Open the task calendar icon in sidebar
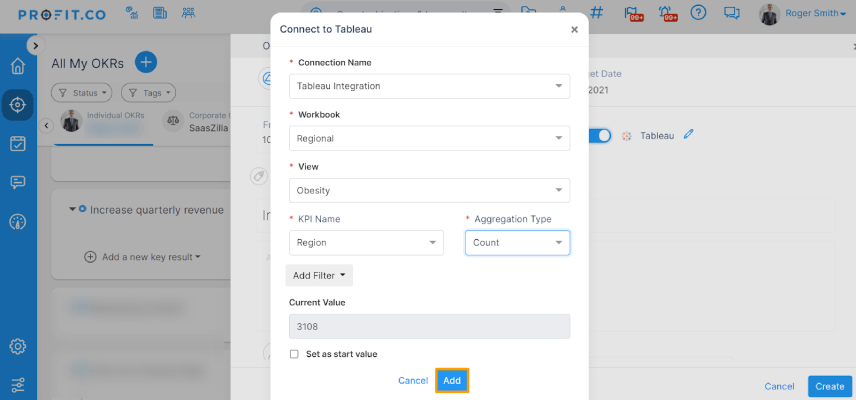 18,144
